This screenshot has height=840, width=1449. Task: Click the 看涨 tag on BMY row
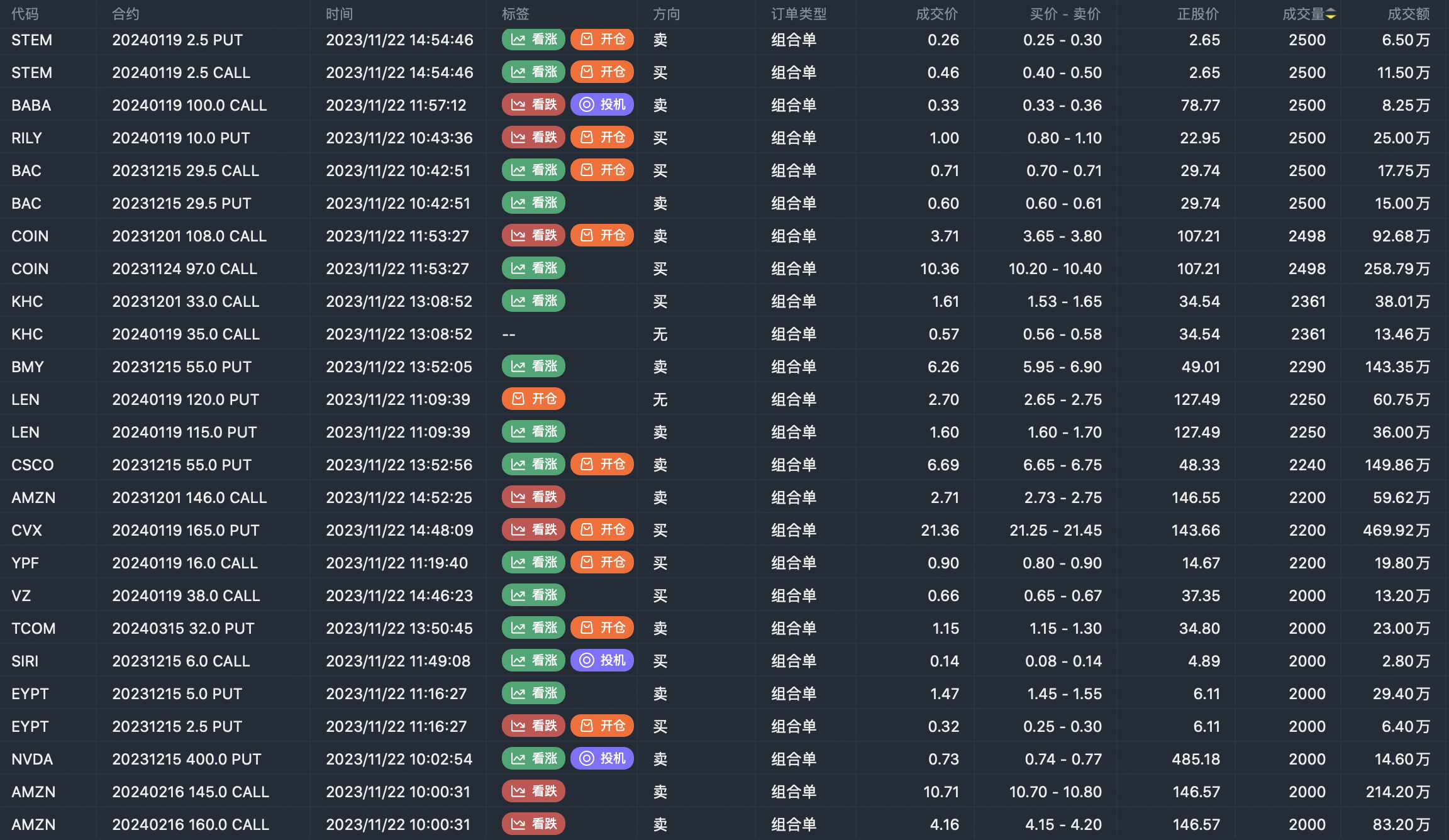(x=533, y=366)
